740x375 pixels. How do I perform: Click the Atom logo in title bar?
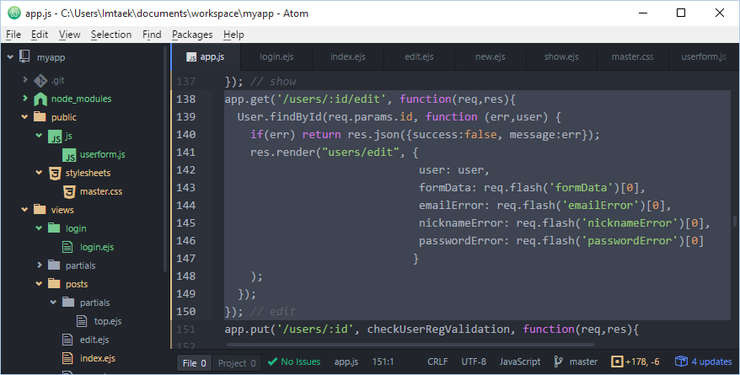click(14, 13)
